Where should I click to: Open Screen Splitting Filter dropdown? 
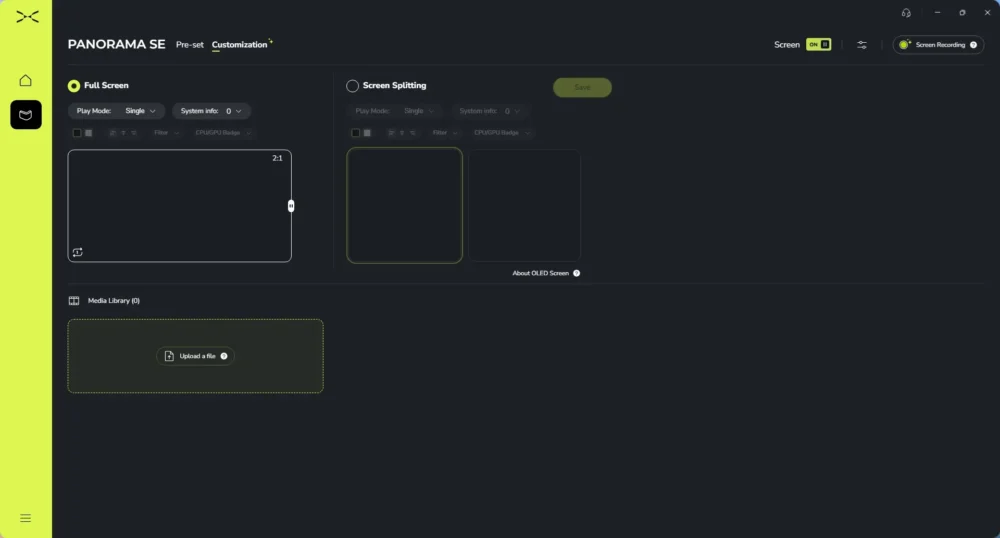[x=445, y=133]
